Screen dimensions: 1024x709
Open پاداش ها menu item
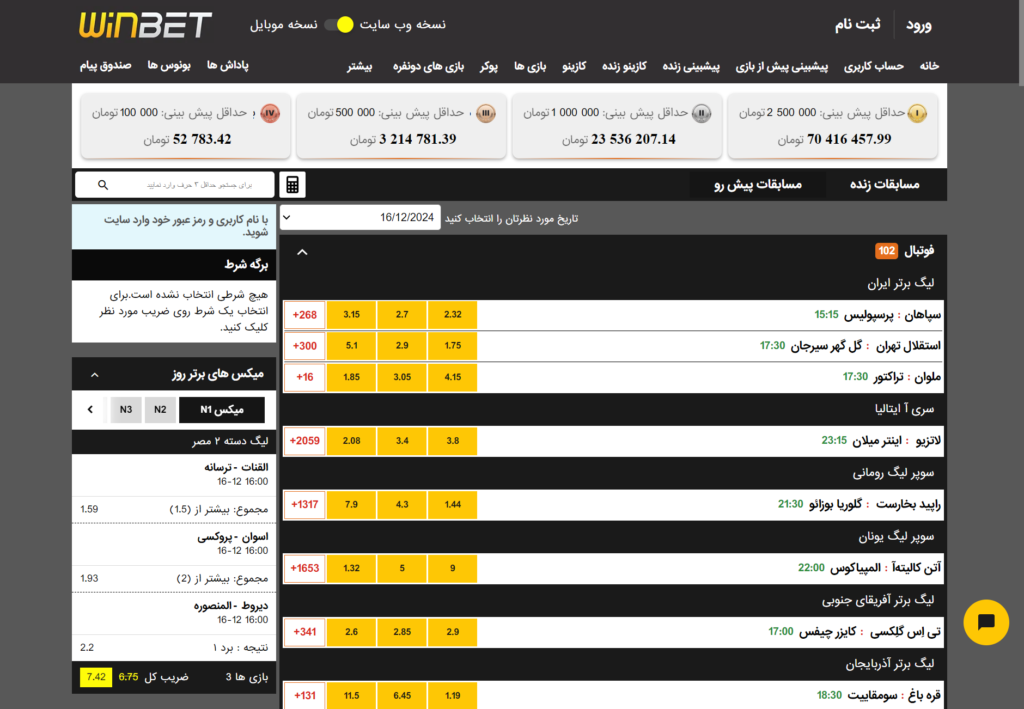coord(227,65)
